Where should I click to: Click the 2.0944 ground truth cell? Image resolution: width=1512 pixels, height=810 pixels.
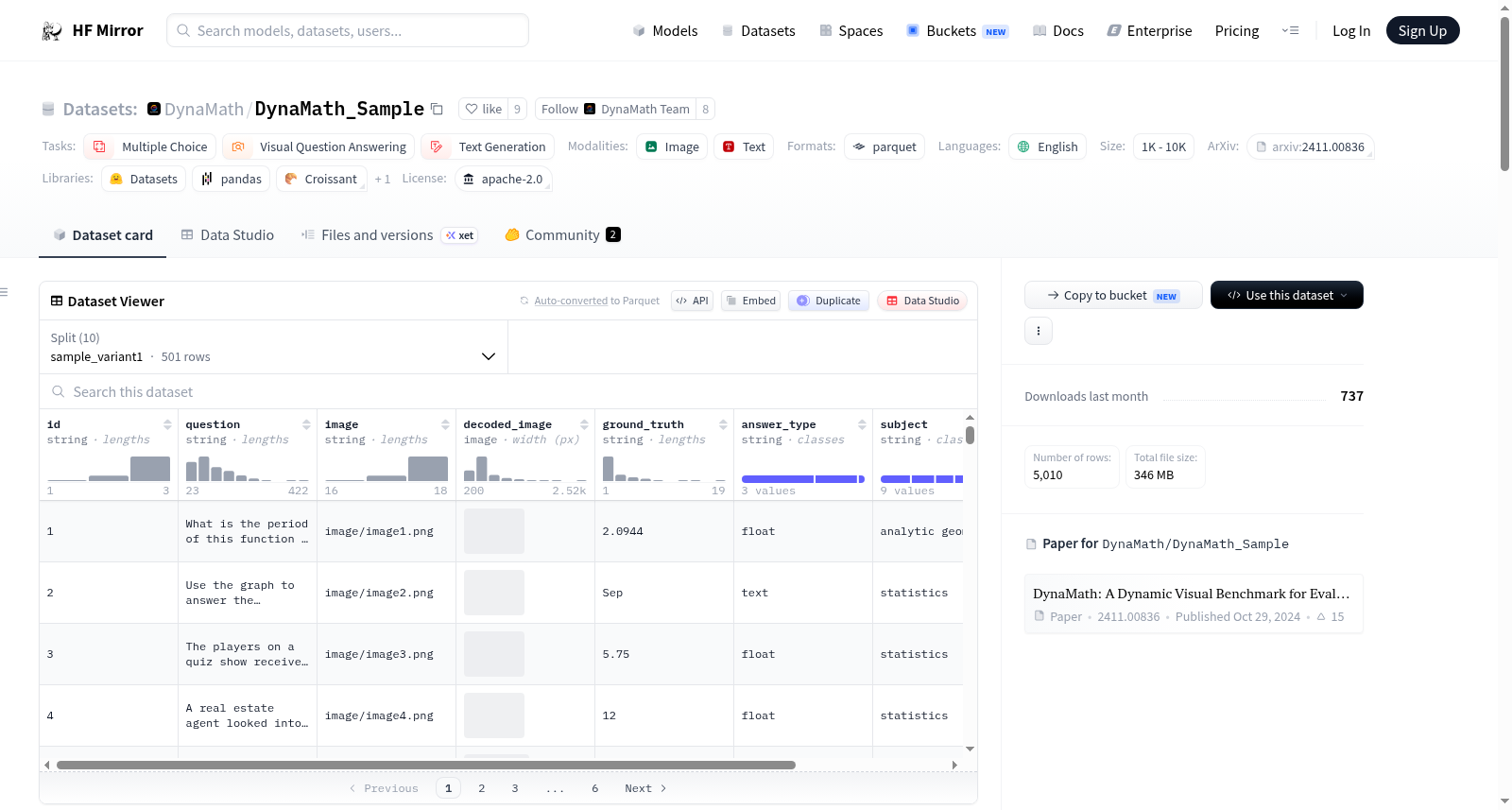pyautogui.click(x=664, y=531)
